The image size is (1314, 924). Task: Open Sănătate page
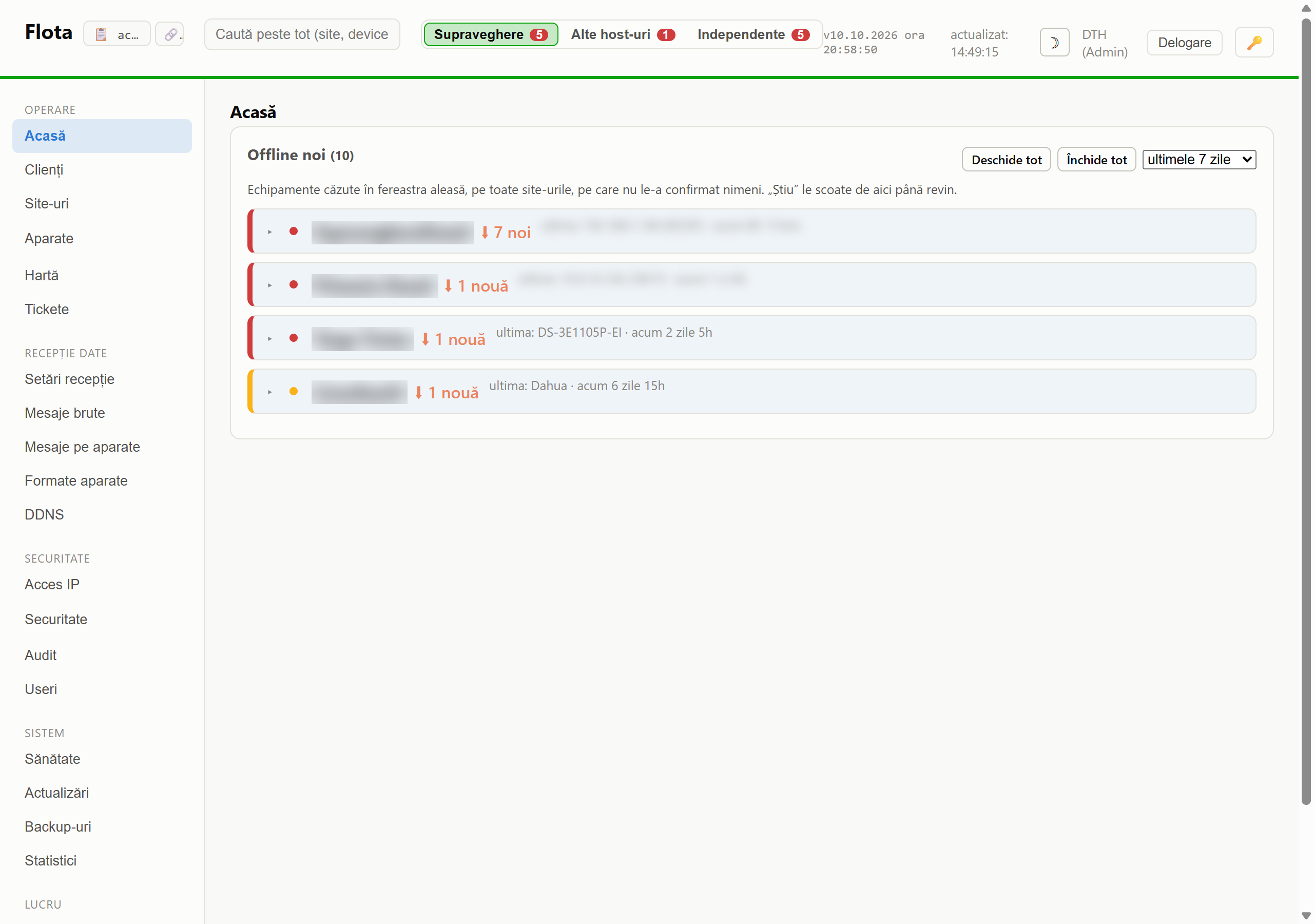pos(102,759)
